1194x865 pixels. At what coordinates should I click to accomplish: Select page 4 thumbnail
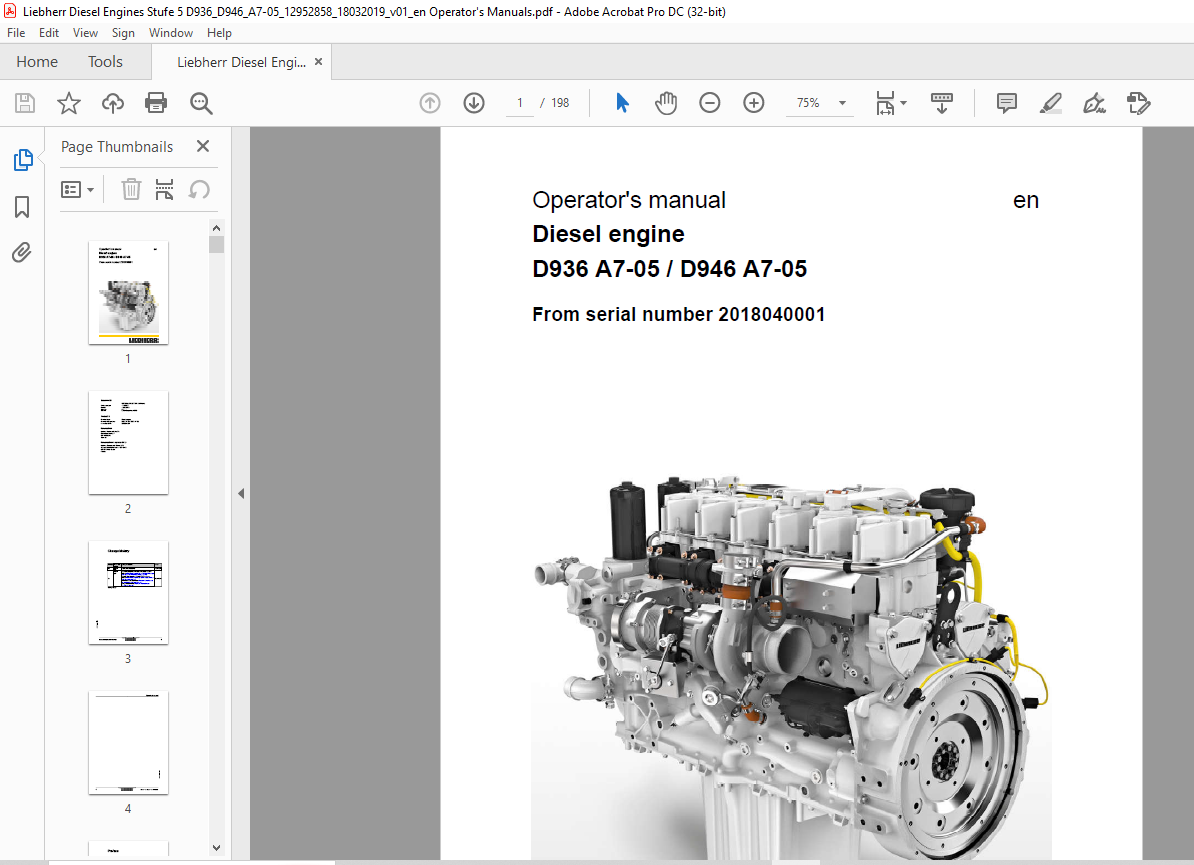tap(128, 742)
